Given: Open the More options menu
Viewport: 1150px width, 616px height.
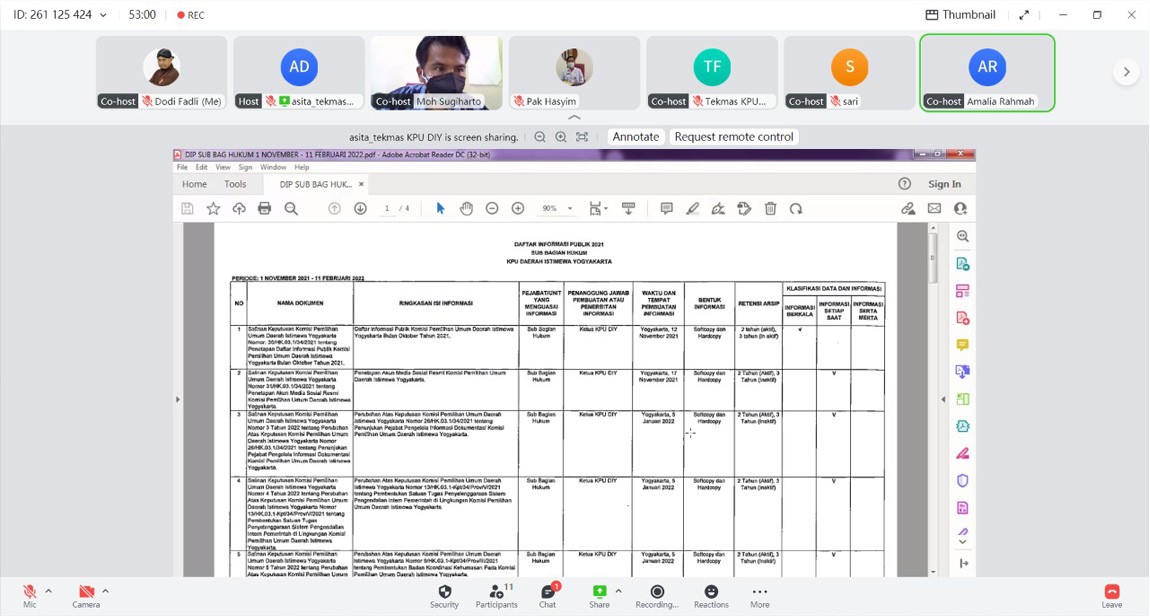Looking at the screenshot, I should [759, 592].
